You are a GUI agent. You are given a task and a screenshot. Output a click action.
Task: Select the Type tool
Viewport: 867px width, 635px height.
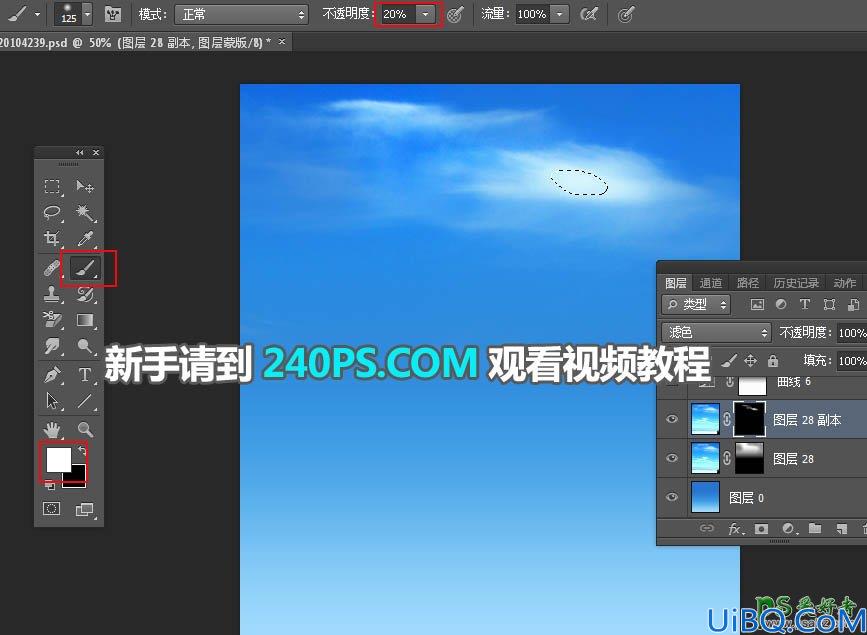pos(85,375)
